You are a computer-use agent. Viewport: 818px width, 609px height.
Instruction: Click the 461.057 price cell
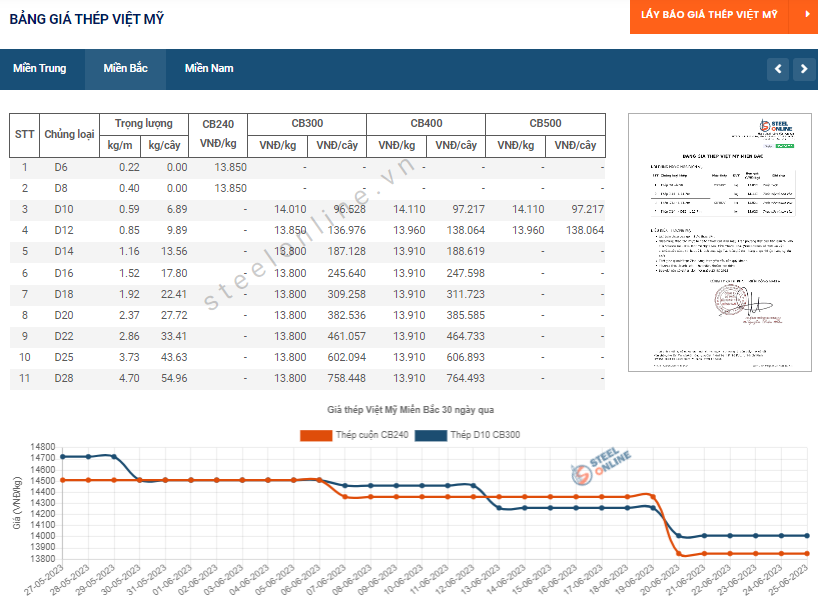346,337
